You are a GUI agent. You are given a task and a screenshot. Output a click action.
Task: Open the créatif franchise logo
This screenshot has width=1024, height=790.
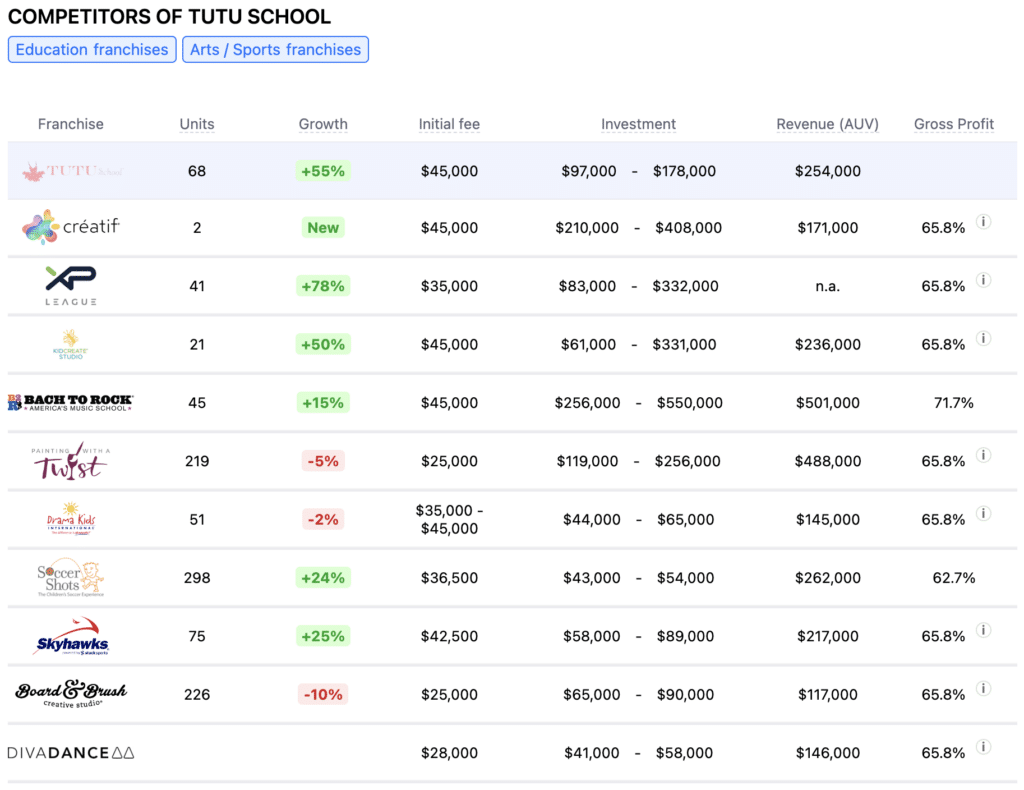71,227
